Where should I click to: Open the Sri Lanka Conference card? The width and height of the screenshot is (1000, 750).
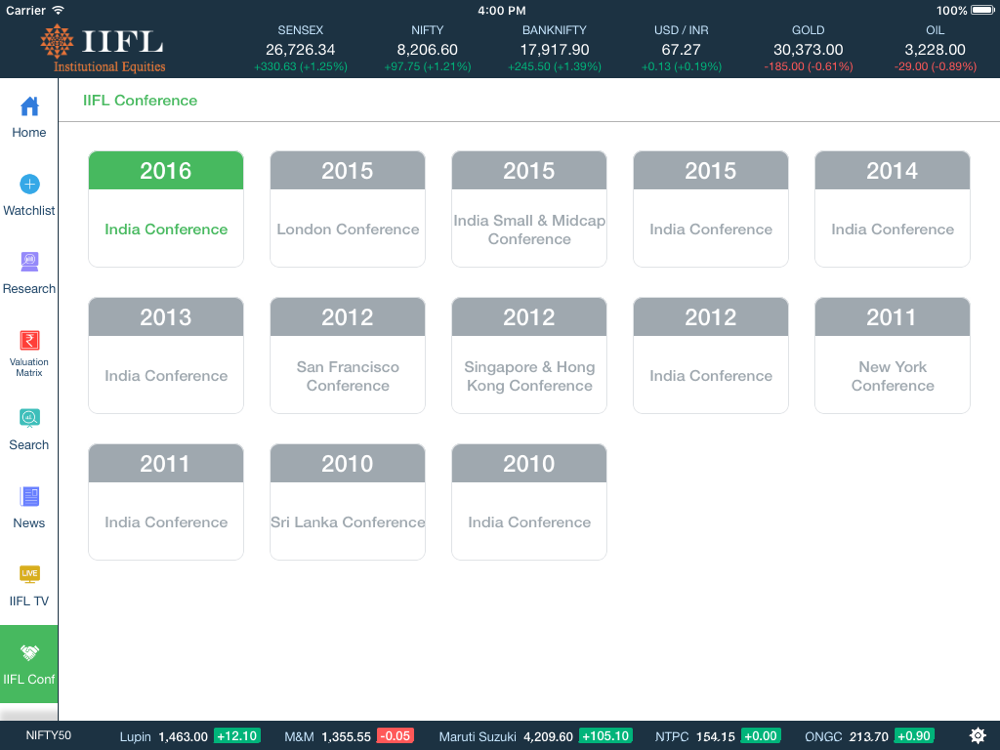348,502
